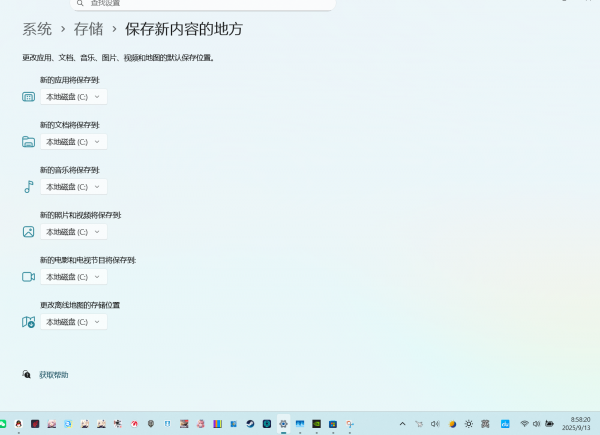Click the video camera icon for movies

[x=28, y=277]
